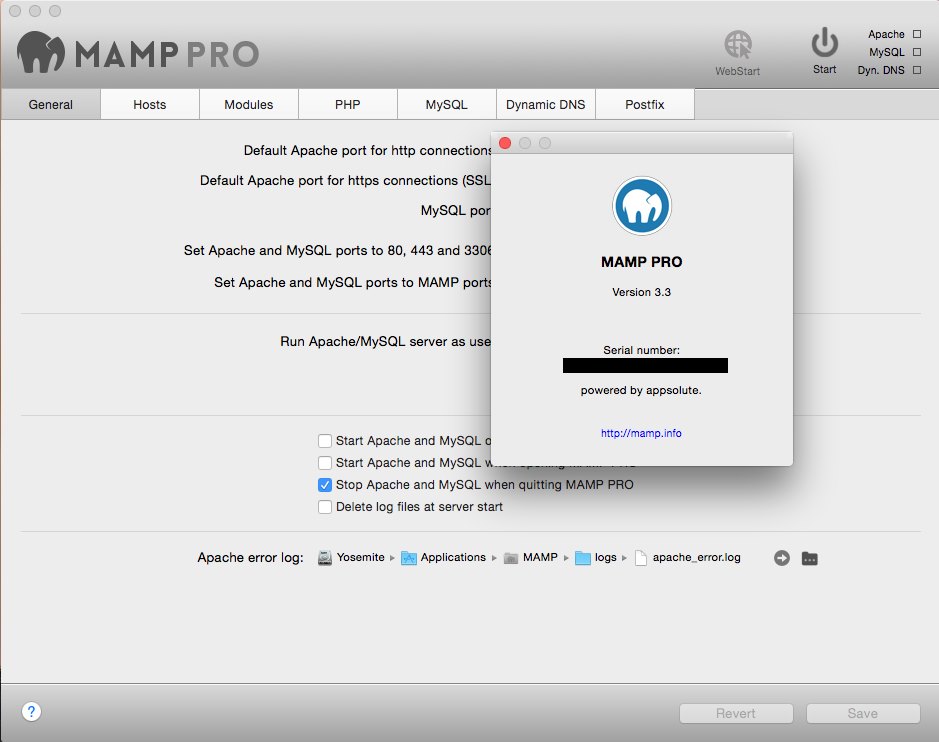This screenshot has width=939, height=742.
Task: Click the Version 3.3 text
Action: coord(641,292)
